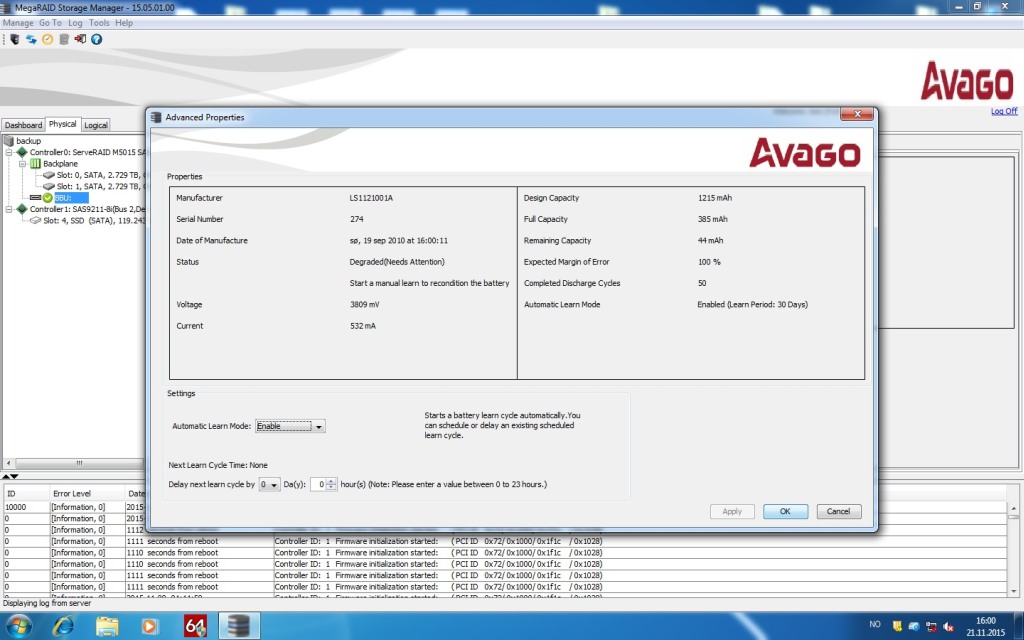Click the Cancel button
Image resolution: width=1024 pixels, height=640 pixels.
[839, 511]
